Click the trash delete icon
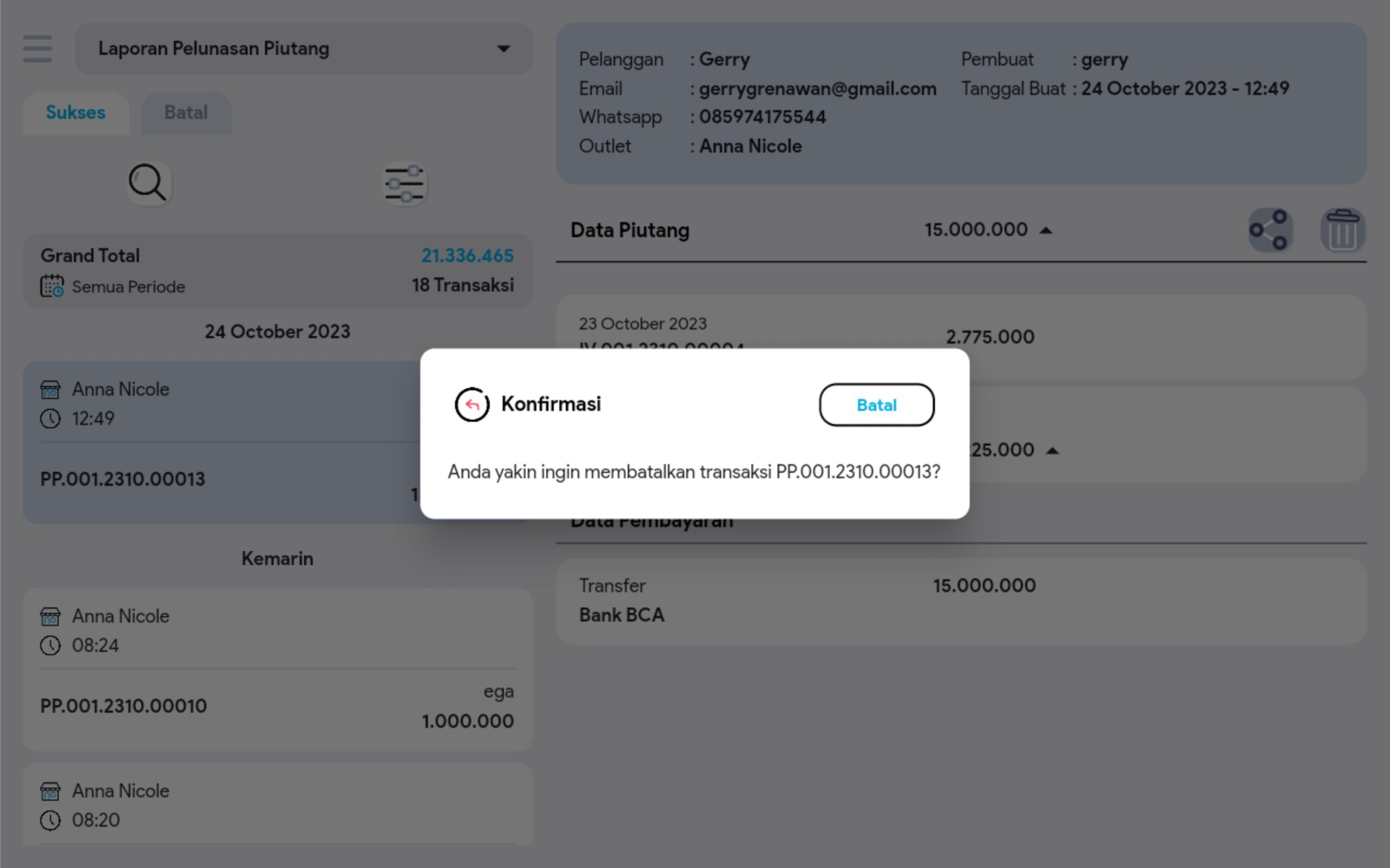This screenshot has height=868, width=1390. click(x=1342, y=230)
